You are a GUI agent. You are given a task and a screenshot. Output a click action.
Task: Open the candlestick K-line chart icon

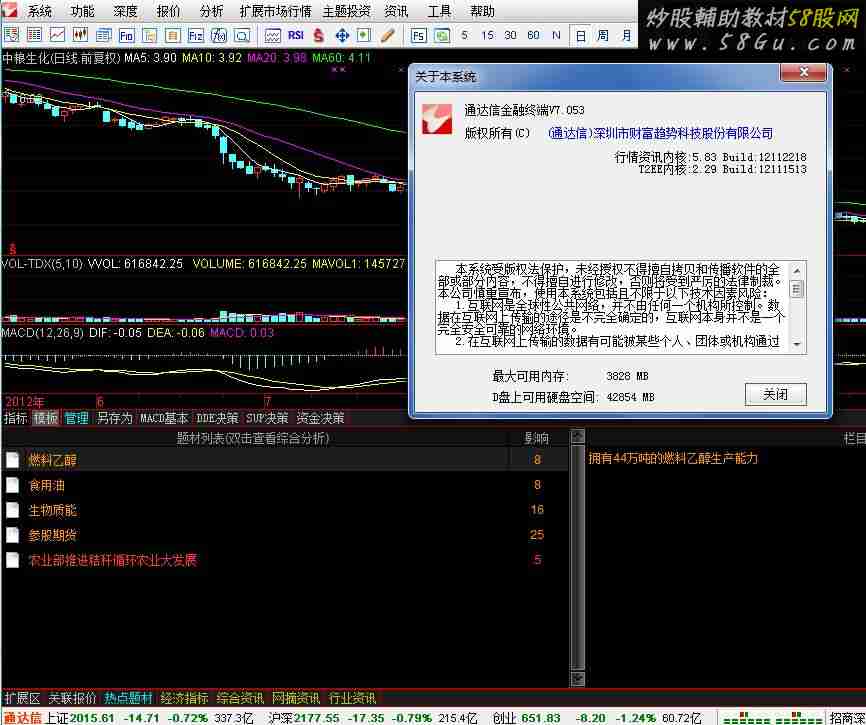tap(81, 35)
